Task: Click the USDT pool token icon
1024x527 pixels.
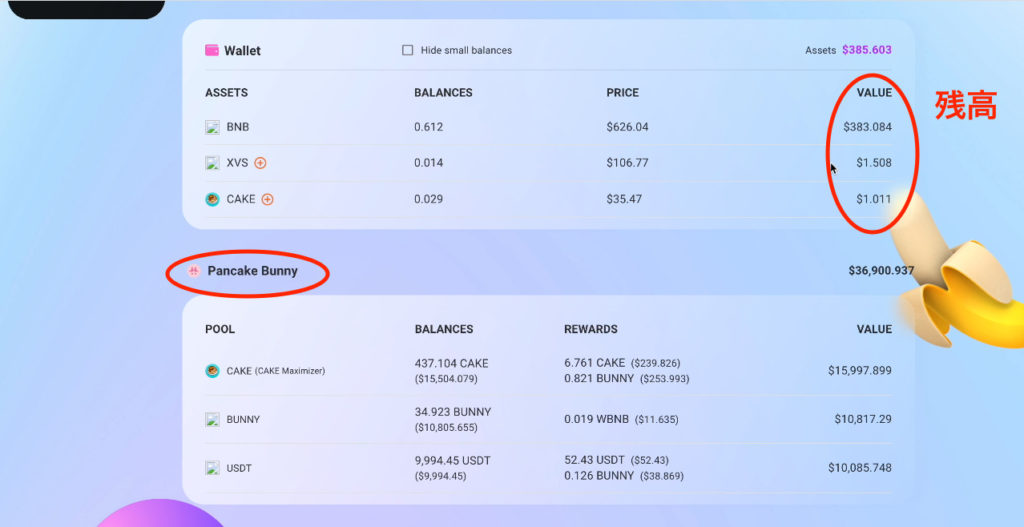Action: point(212,468)
